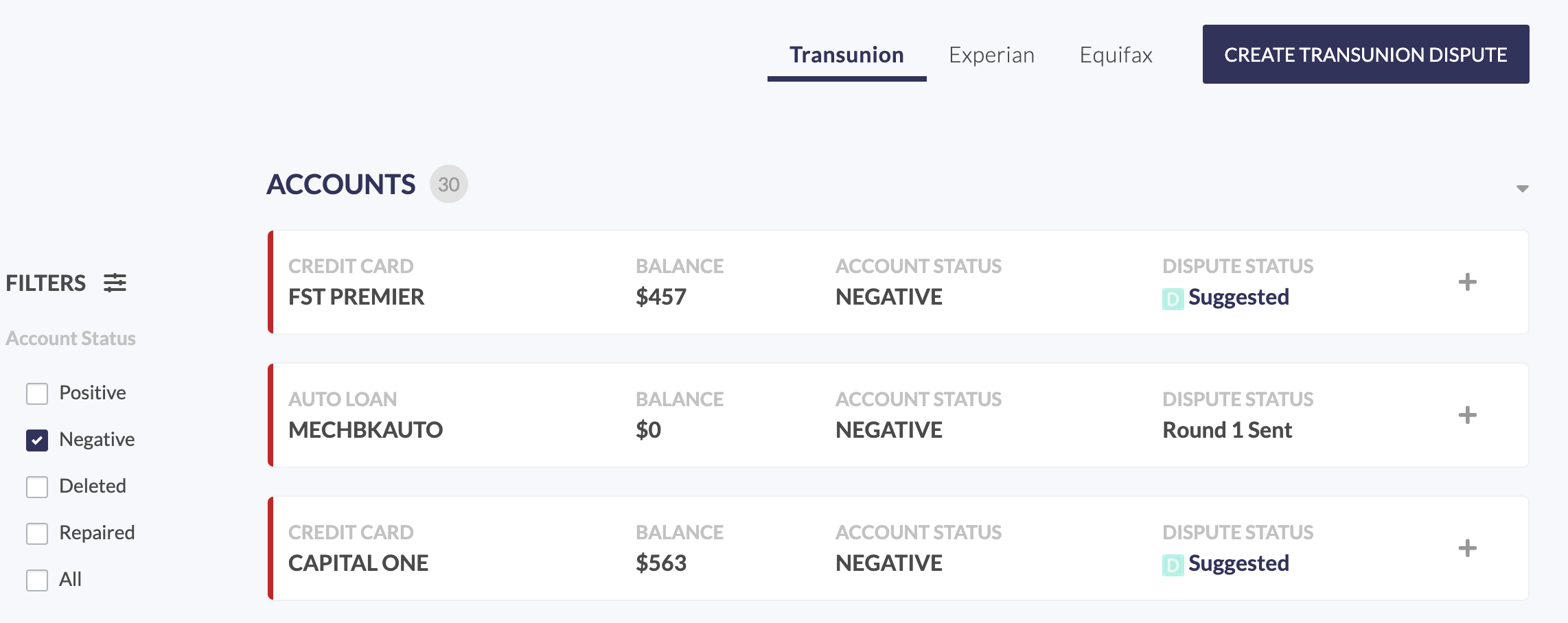Open Suggested dispute link for FST PREMIER
Image resolution: width=1568 pixels, height=623 pixels.
(1238, 297)
